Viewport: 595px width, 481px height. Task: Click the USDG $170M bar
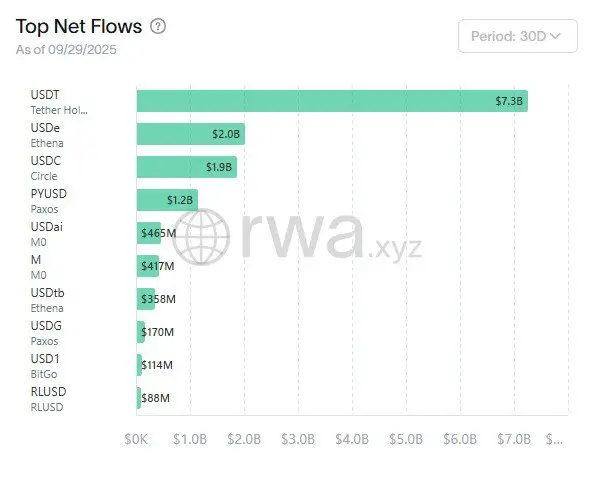coord(141,332)
